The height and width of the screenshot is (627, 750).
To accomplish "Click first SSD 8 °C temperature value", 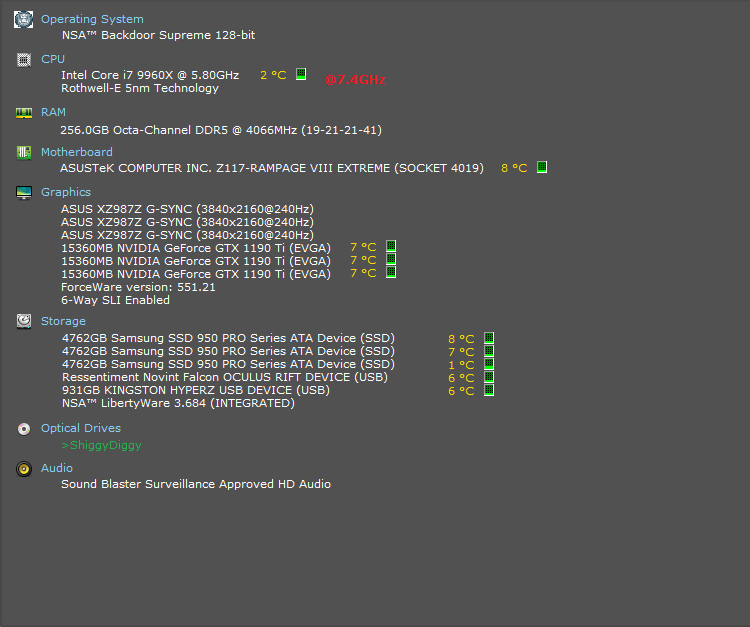I will tap(461, 339).
